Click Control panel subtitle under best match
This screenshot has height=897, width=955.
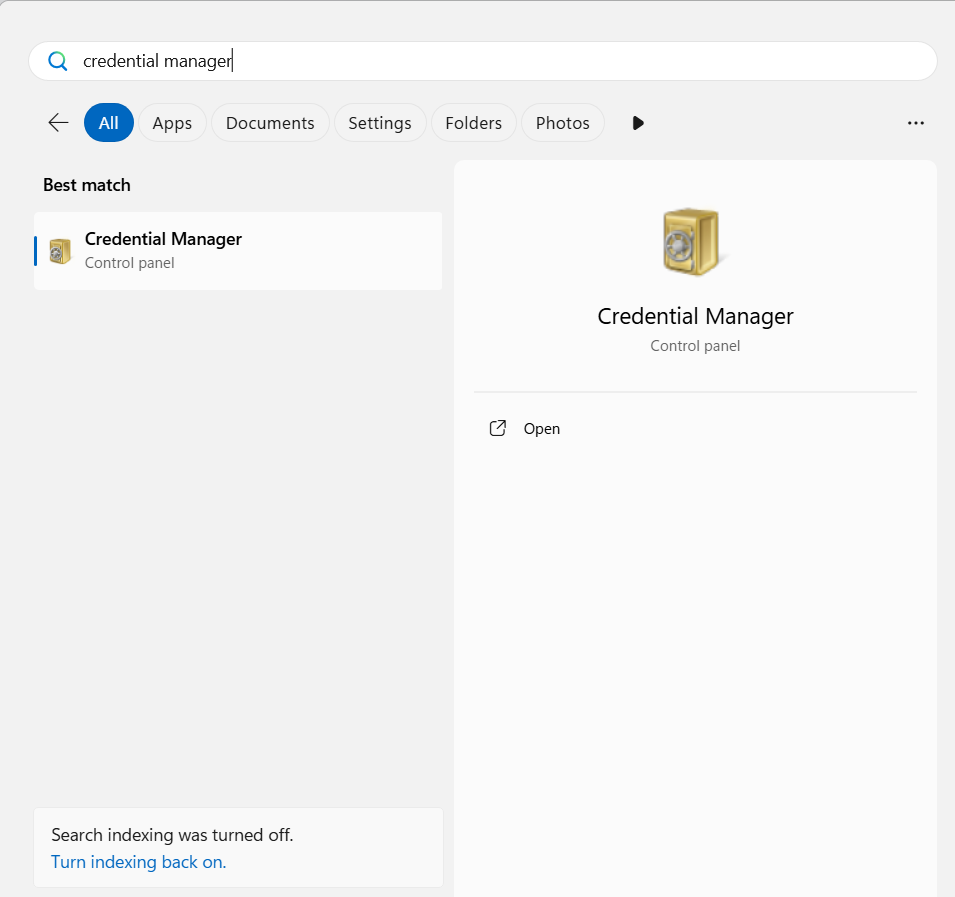coord(130,263)
